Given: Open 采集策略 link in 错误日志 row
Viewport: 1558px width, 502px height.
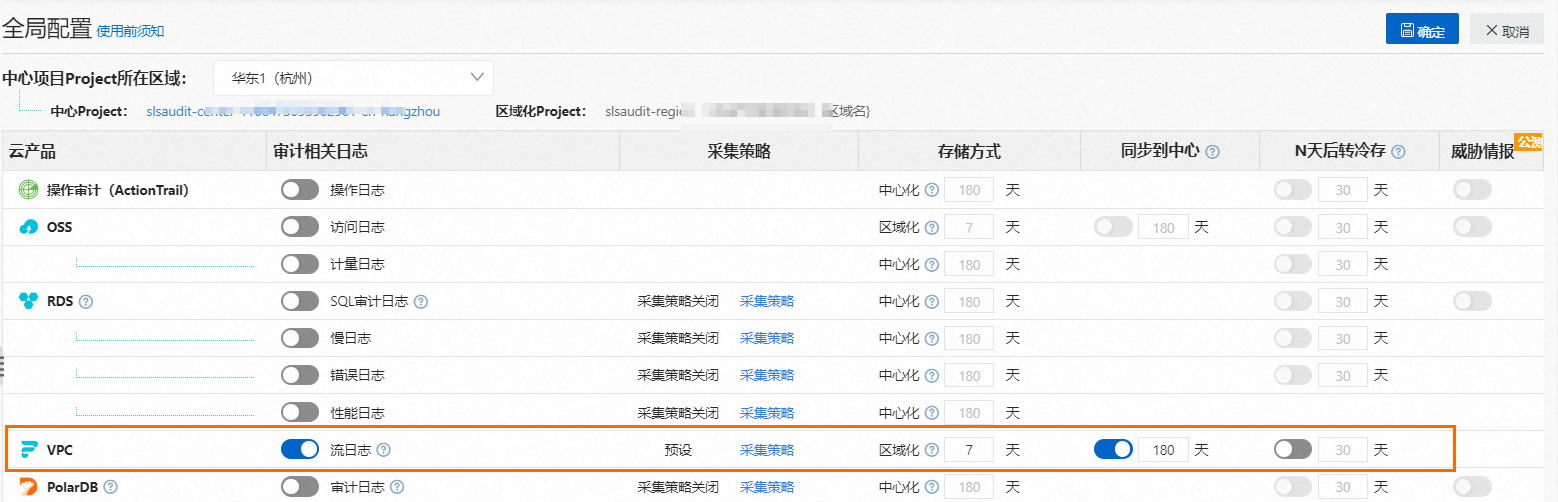Looking at the screenshot, I should click(767, 375).
